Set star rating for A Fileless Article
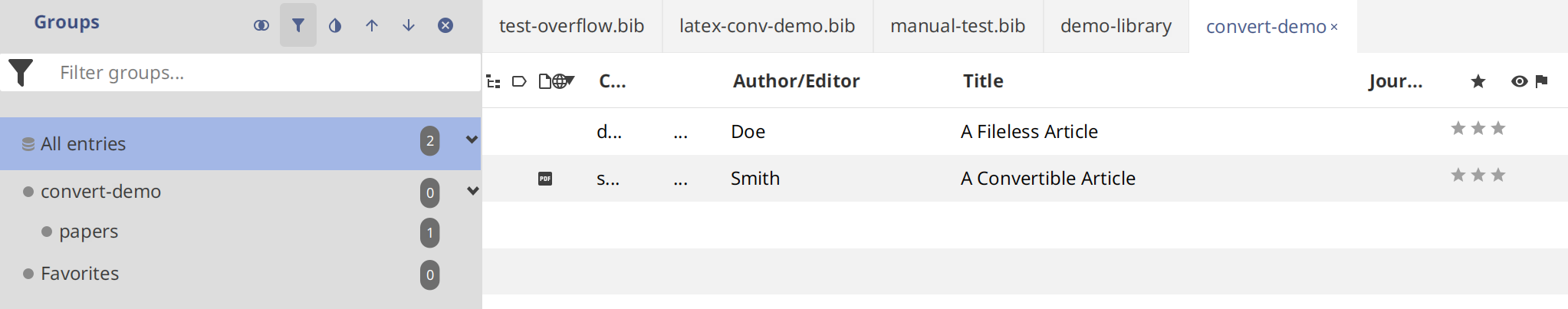Screen dimensions: 1568x309 tap(1478, 128)
